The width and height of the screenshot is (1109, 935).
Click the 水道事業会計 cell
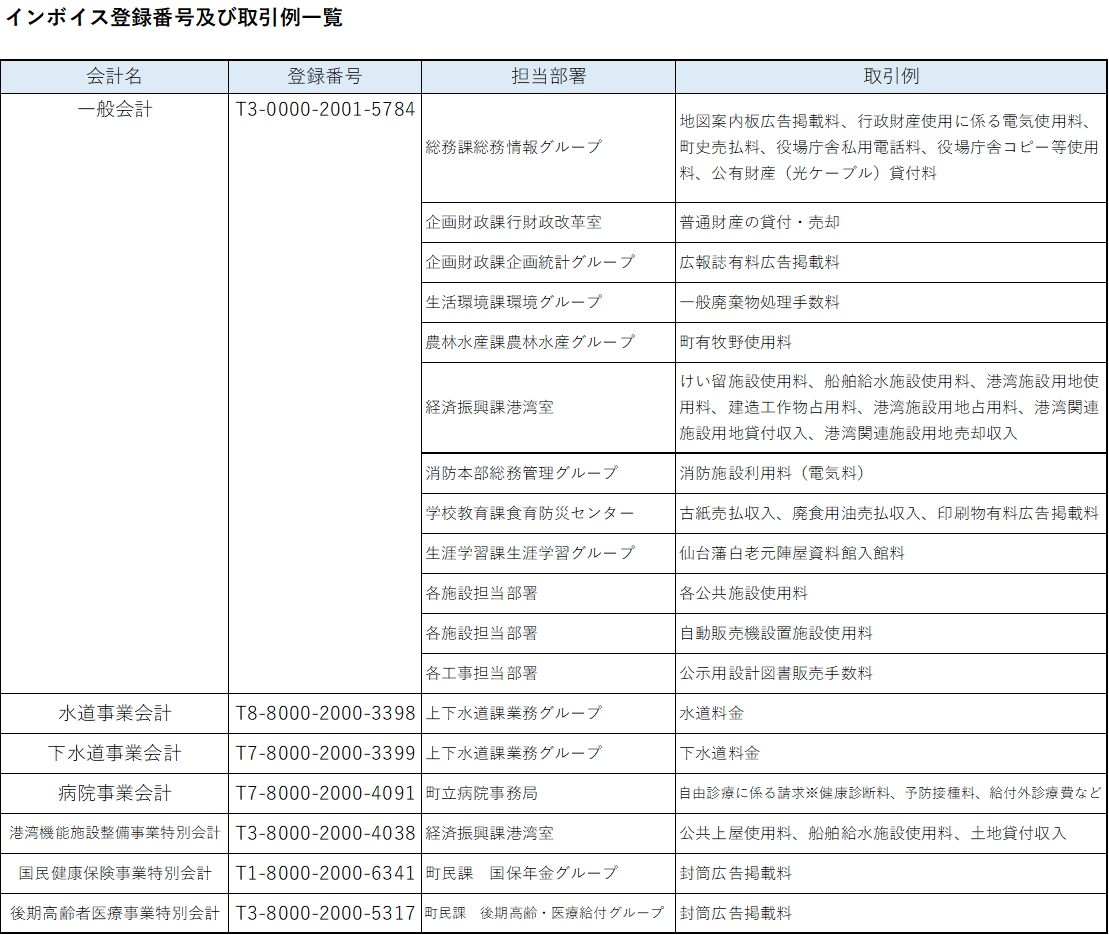(x=115, y=714)
